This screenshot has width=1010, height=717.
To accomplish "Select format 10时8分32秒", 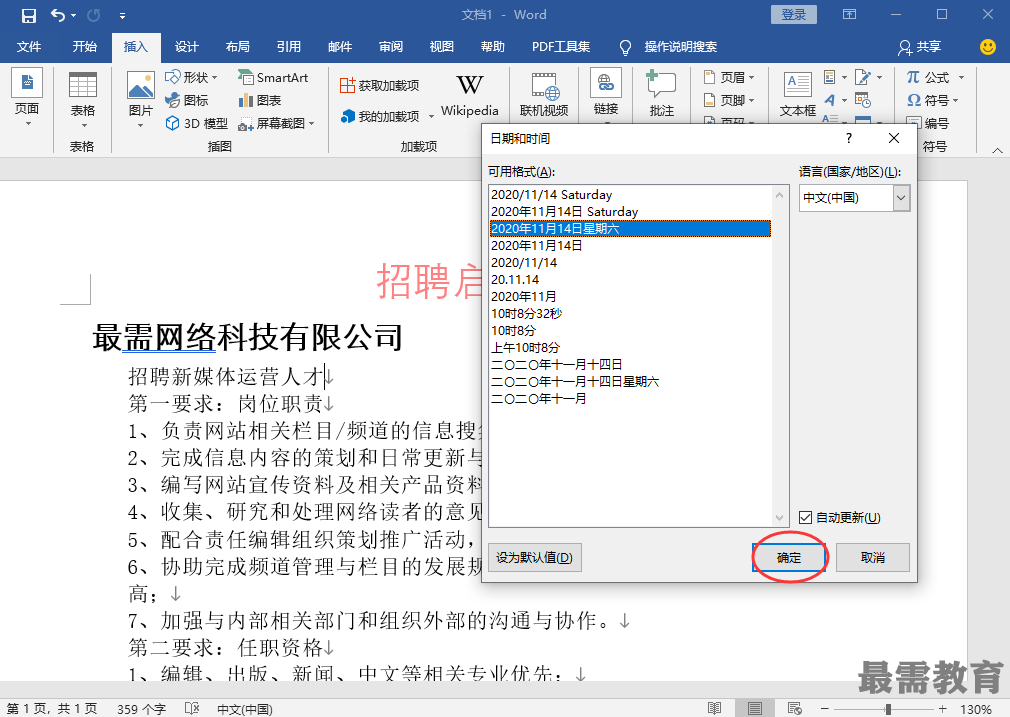I will tap(630, 314).
